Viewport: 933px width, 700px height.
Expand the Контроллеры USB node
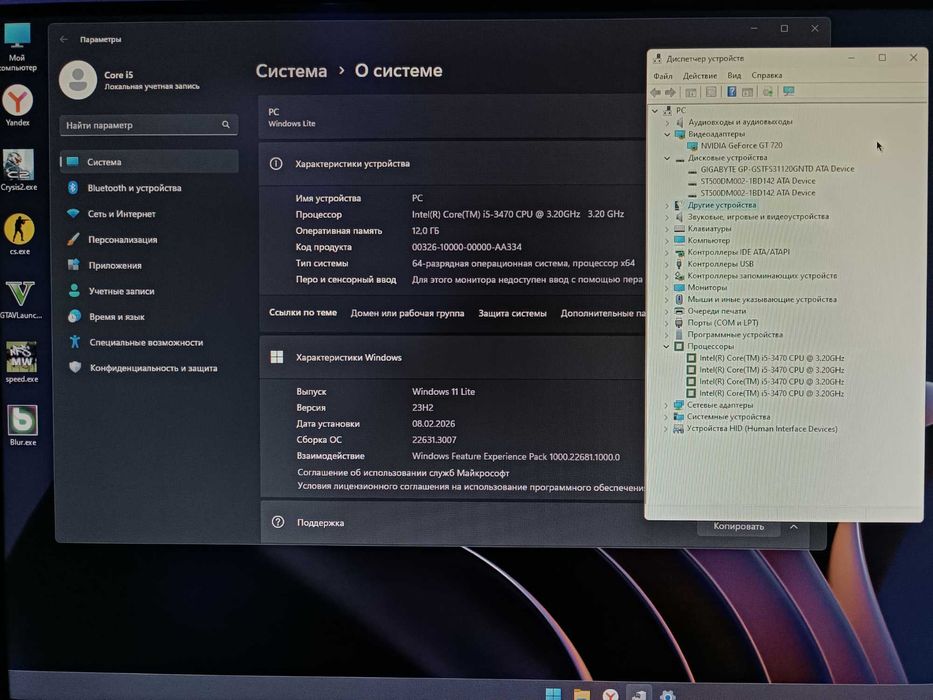[667, 264]
